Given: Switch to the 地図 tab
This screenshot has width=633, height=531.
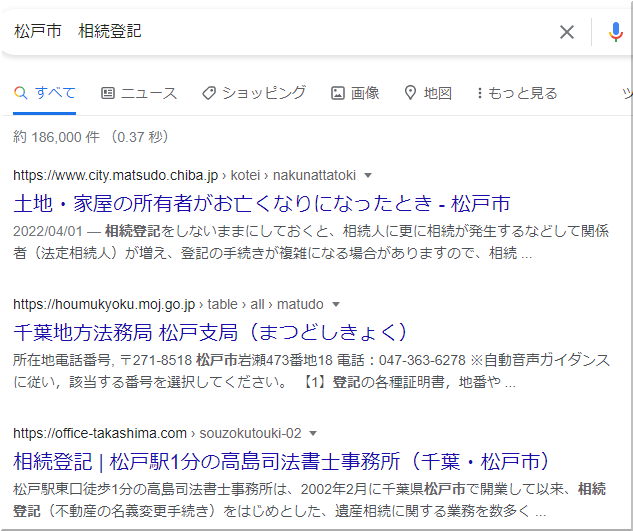Looking at the screenshot, I should point(428,93).
